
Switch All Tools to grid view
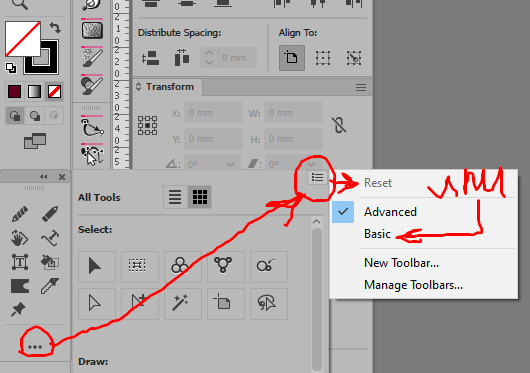(x=200, y=197)
